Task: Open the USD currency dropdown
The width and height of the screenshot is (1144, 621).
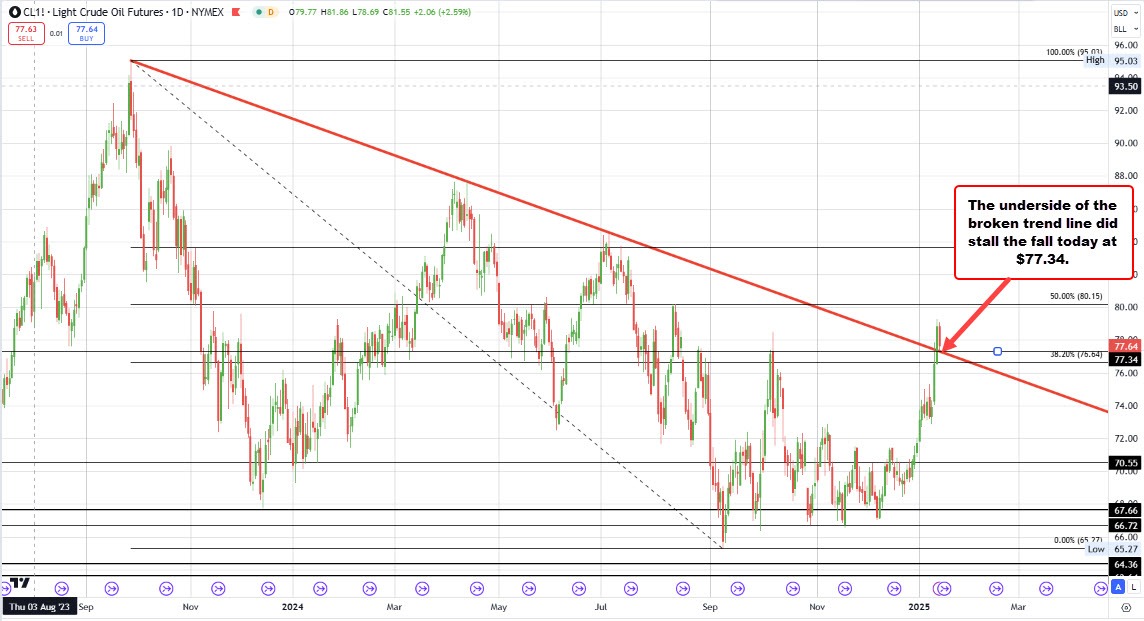Action: coord(1125,12)
